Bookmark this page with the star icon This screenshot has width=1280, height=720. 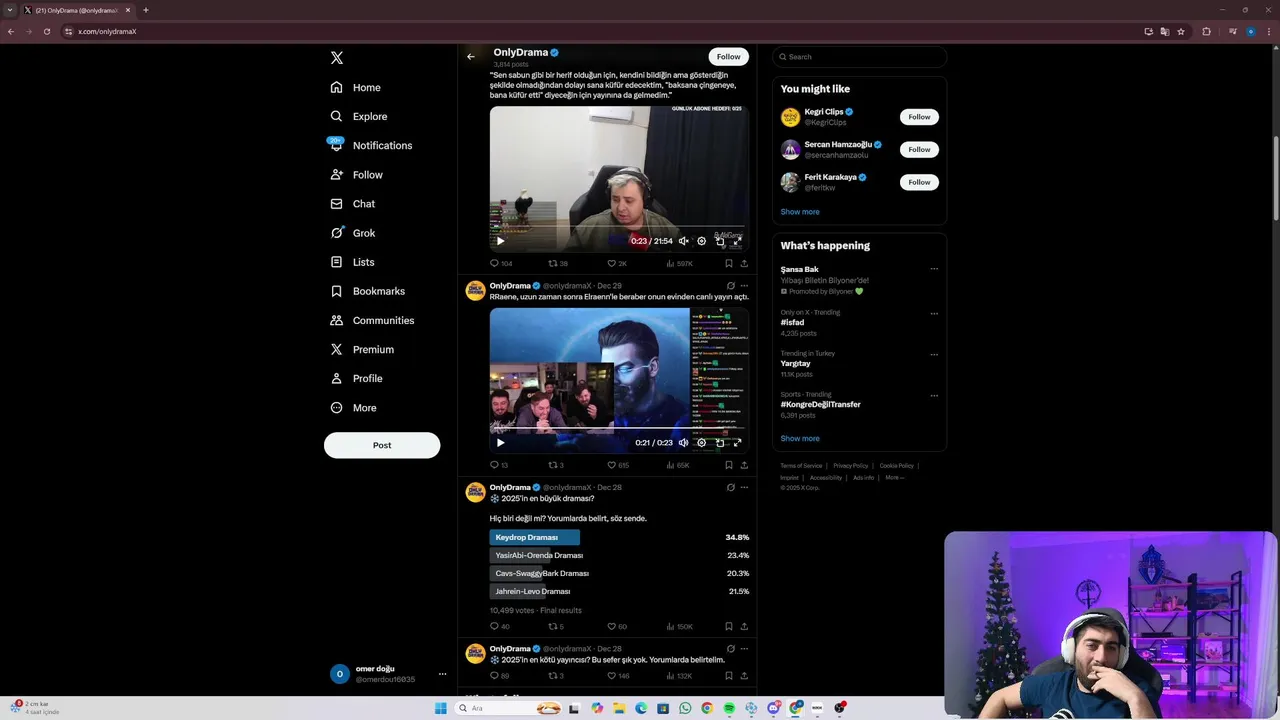(1181, 31)
